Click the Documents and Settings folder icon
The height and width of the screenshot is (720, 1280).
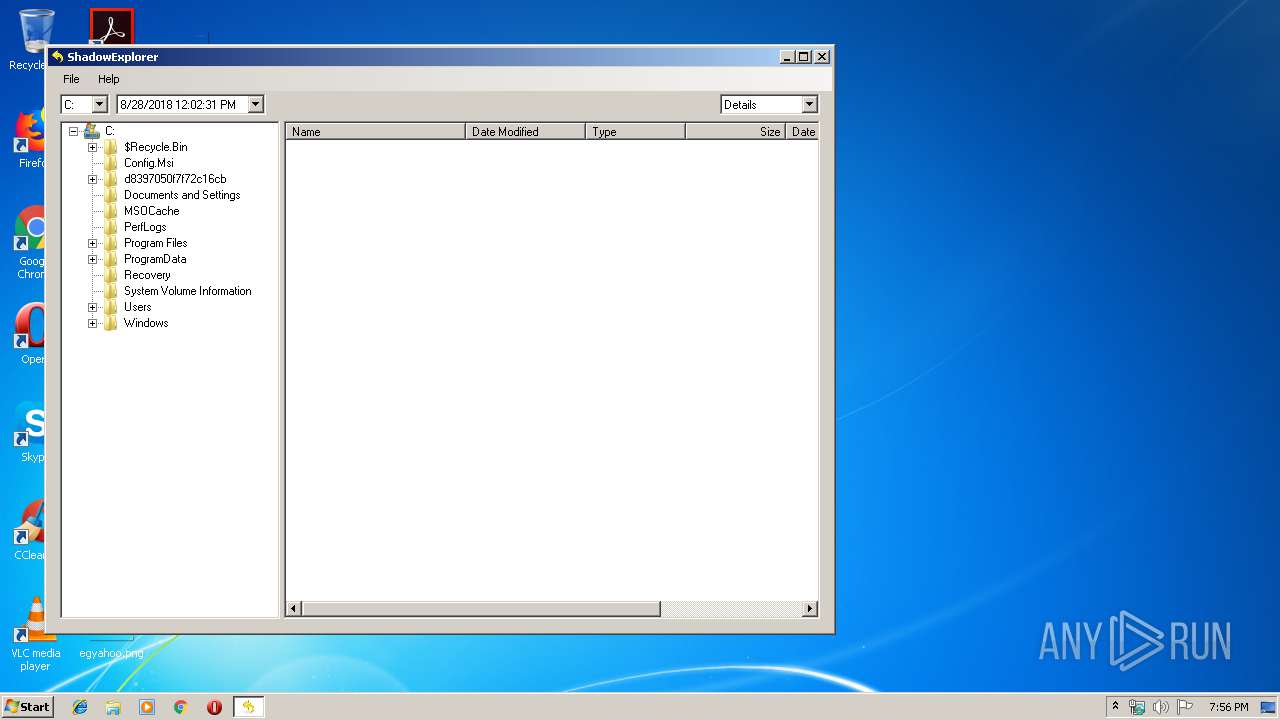pyautogui.click(x=110, y=195)
